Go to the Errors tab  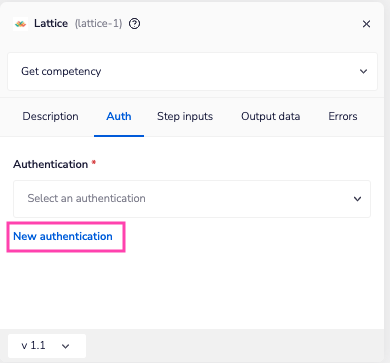pos(343,116)
